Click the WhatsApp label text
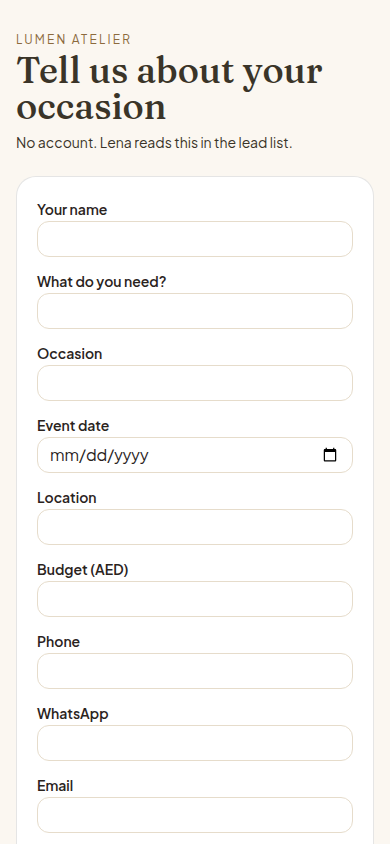 [x=73, y=714]
